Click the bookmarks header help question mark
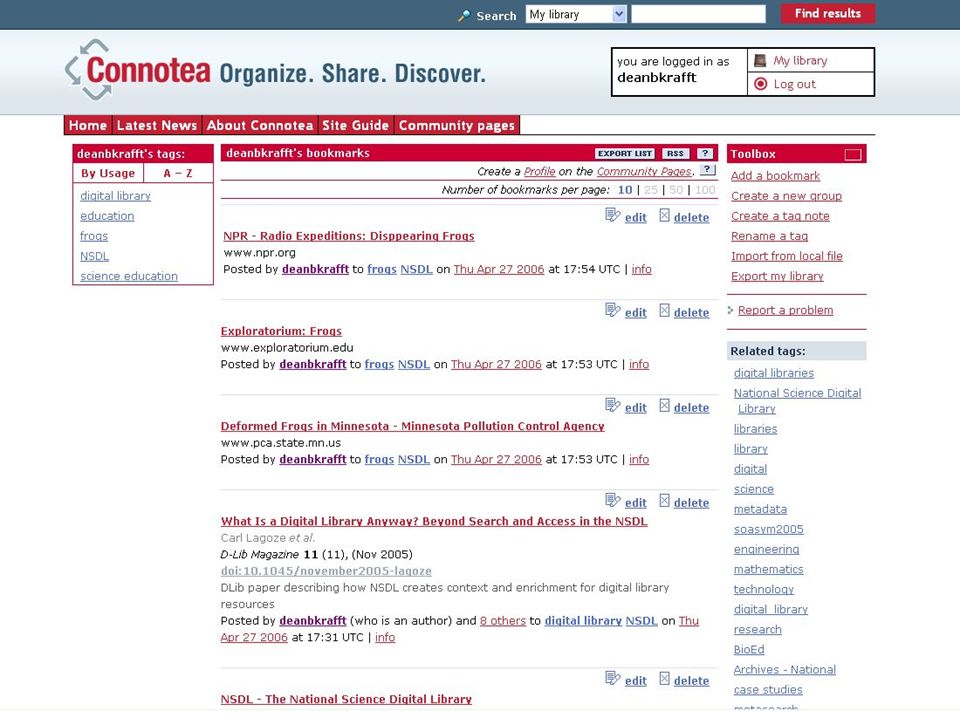The image size is (960, 720). pyautogui.click(x=705, y=153)
